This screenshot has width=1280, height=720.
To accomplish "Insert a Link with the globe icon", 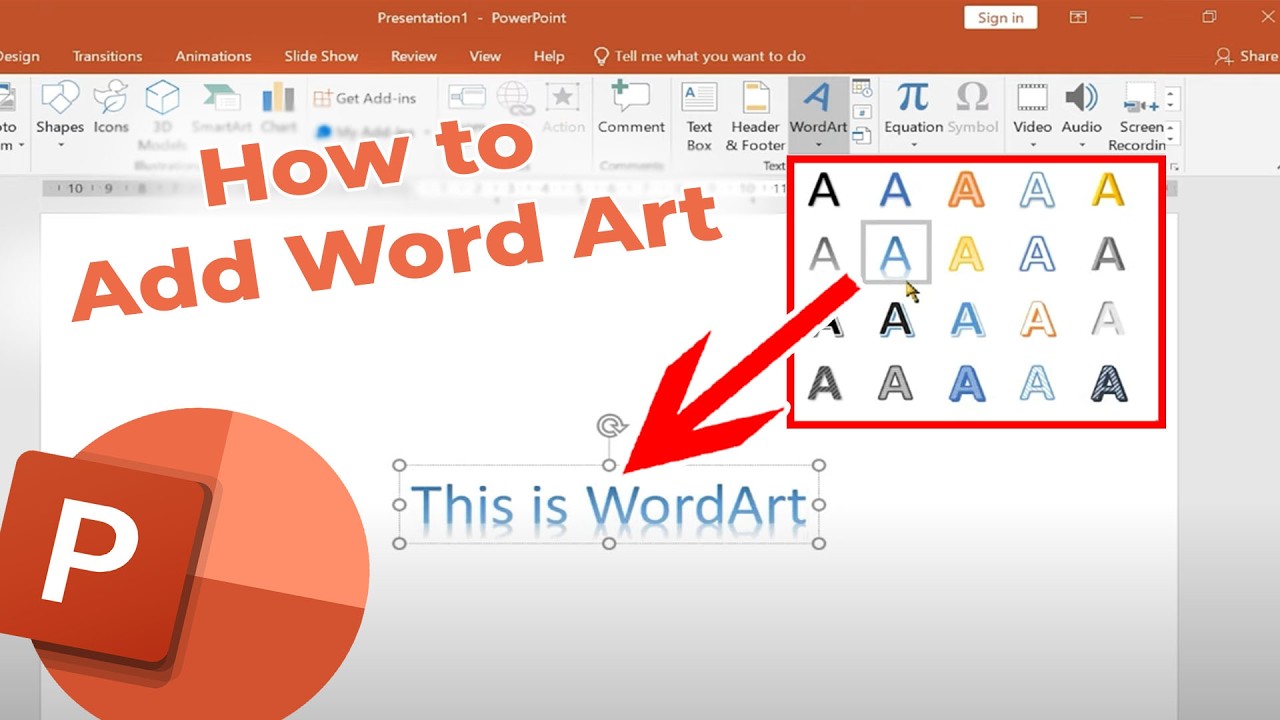I will 515,98.
